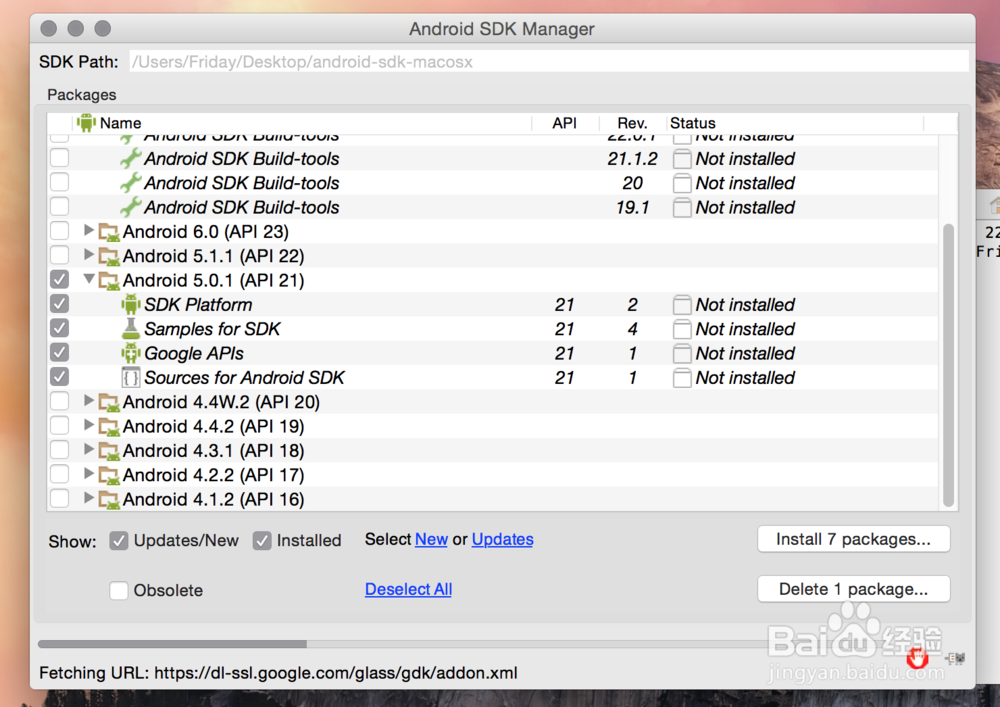Click the Android 5.1.1 (API 22) folder icon

point(109,256)
